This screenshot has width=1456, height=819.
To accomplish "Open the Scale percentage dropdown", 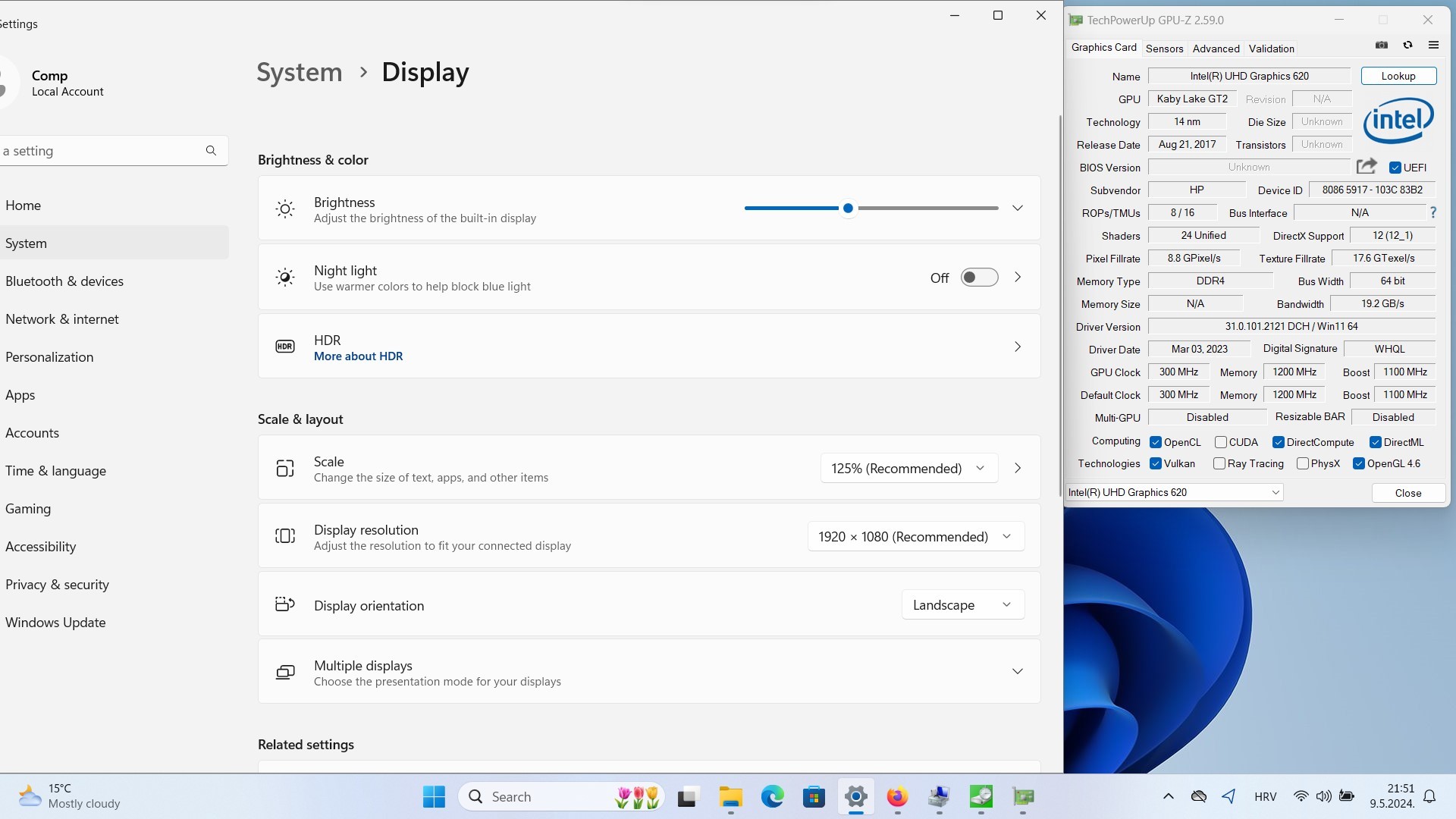I will pyautogui.click(x=908, y=469).
